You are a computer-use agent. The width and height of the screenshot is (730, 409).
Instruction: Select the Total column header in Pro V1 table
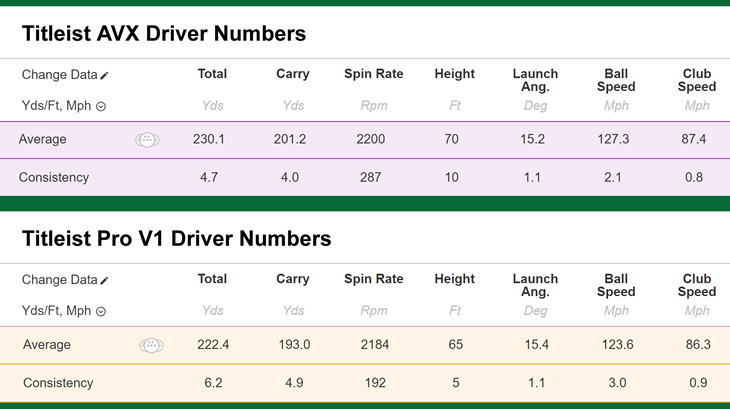[212, 279]
